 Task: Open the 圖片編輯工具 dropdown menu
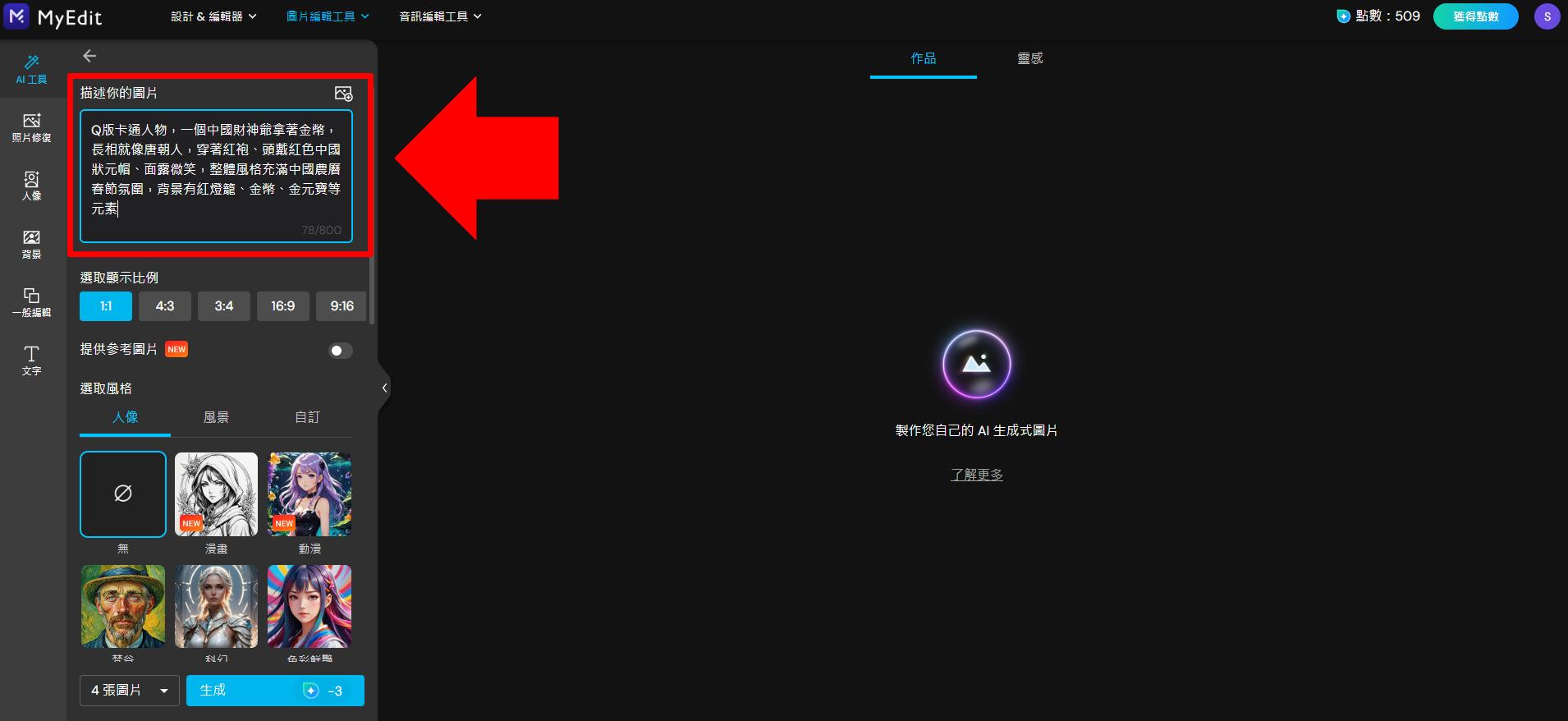(328, 16)
